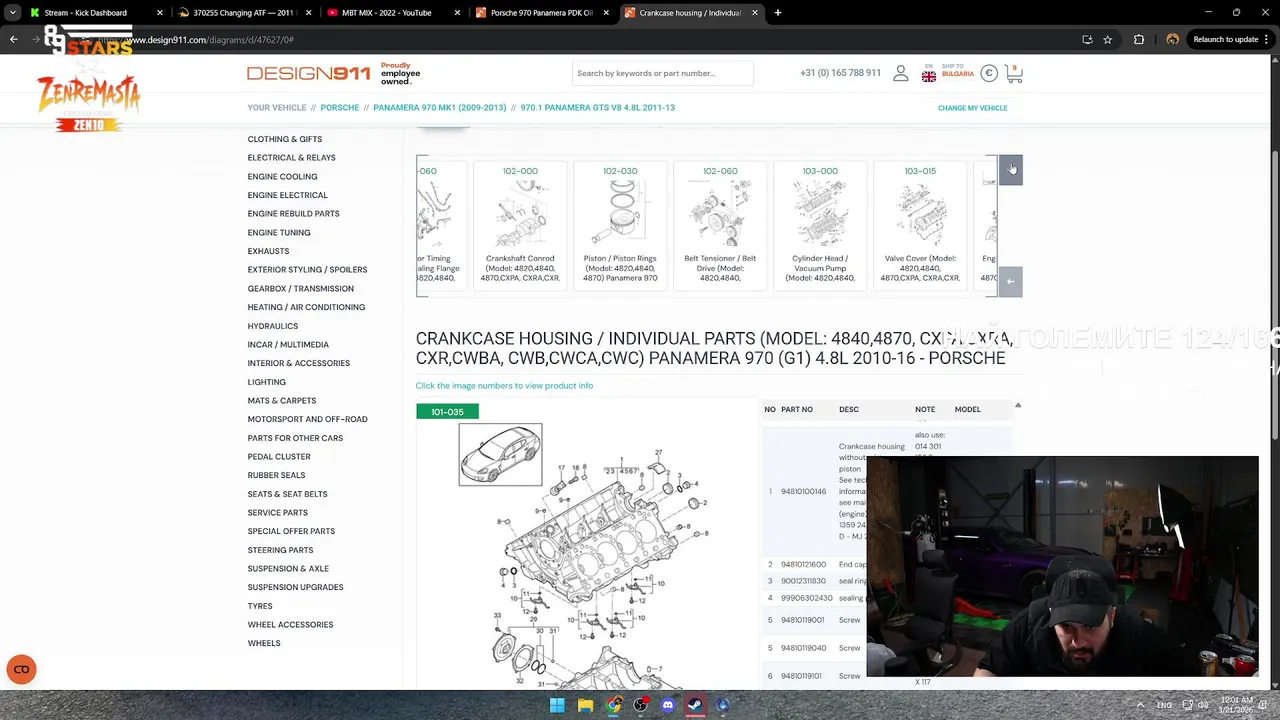
Task: Click part number 94810119040
Action: coord(803,648)
